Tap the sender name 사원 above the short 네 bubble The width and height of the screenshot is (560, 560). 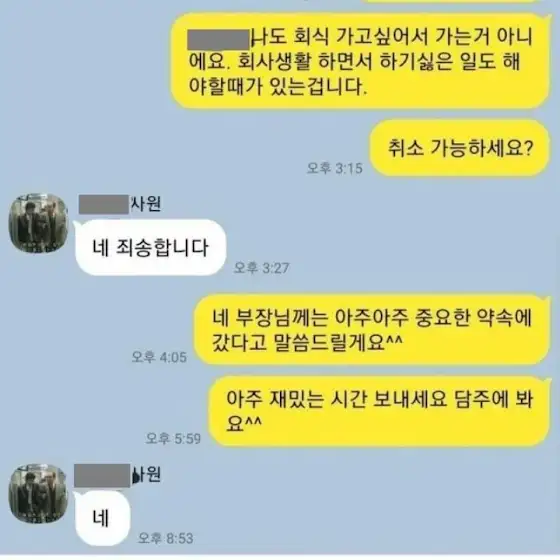(x=146, y=474)
